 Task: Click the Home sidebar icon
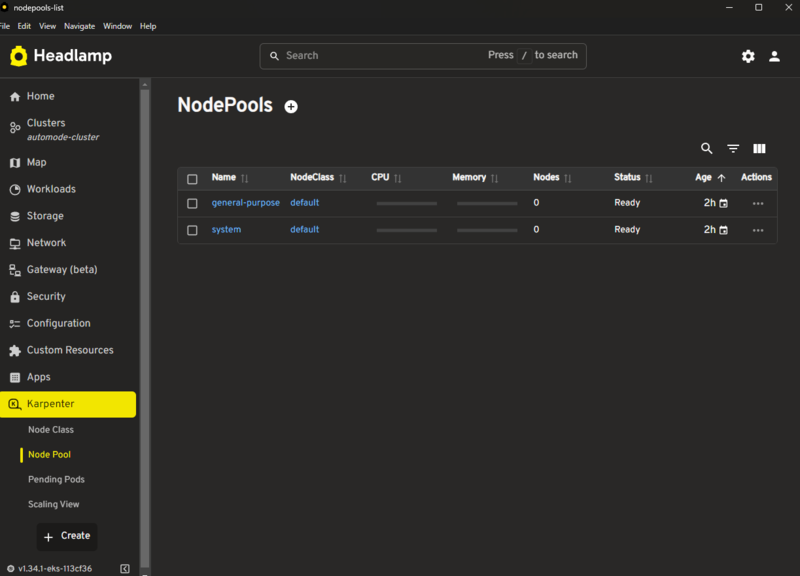point(15,96)
